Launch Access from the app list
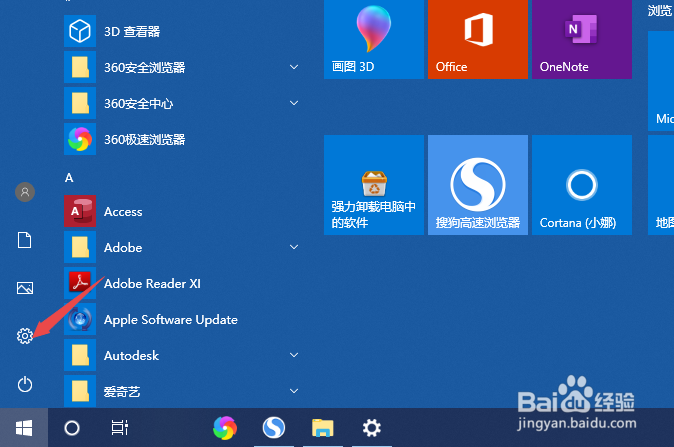This screenshot has height=447, width=674. pyautogui.click(x=80, y=211)
